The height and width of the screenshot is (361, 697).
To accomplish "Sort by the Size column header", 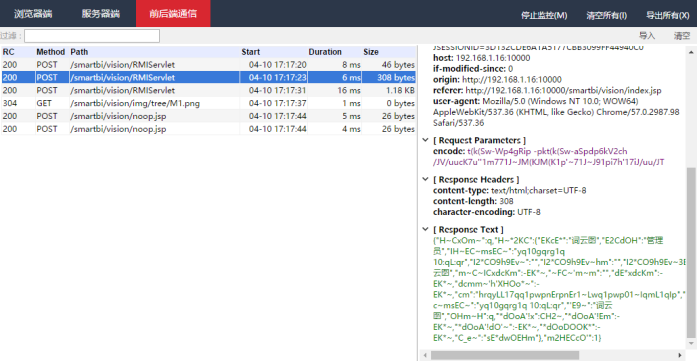I will tap(389, 52).
